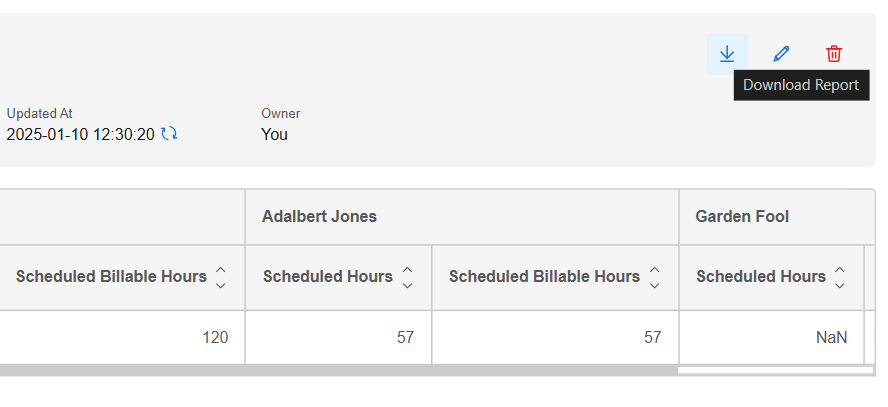888x407 pixels.
Task: Refresh the Updated At timestamp
Action: tap(169, 134)
